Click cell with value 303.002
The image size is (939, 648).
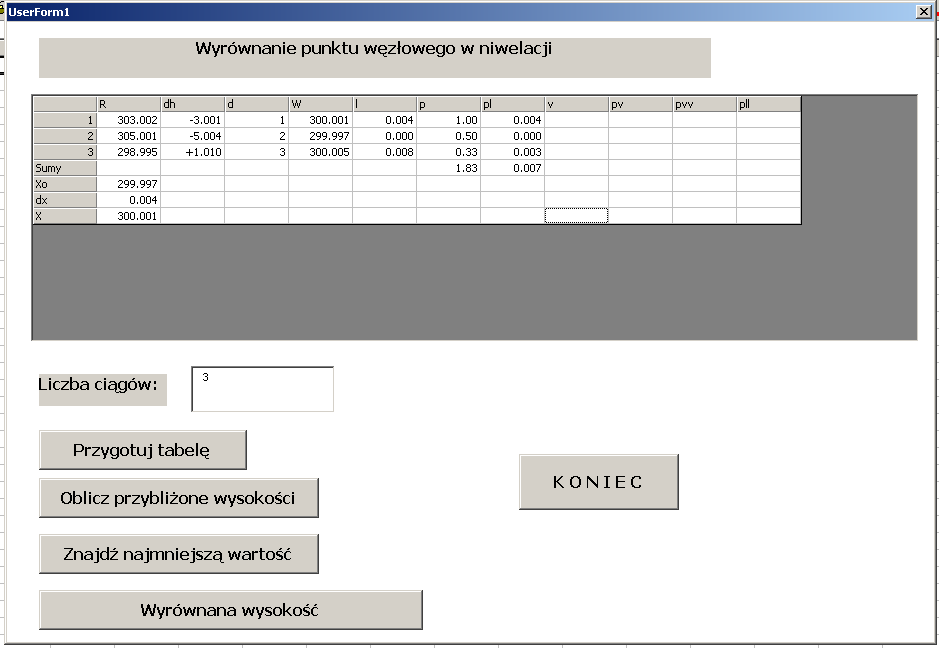click(x=129, y=120)
